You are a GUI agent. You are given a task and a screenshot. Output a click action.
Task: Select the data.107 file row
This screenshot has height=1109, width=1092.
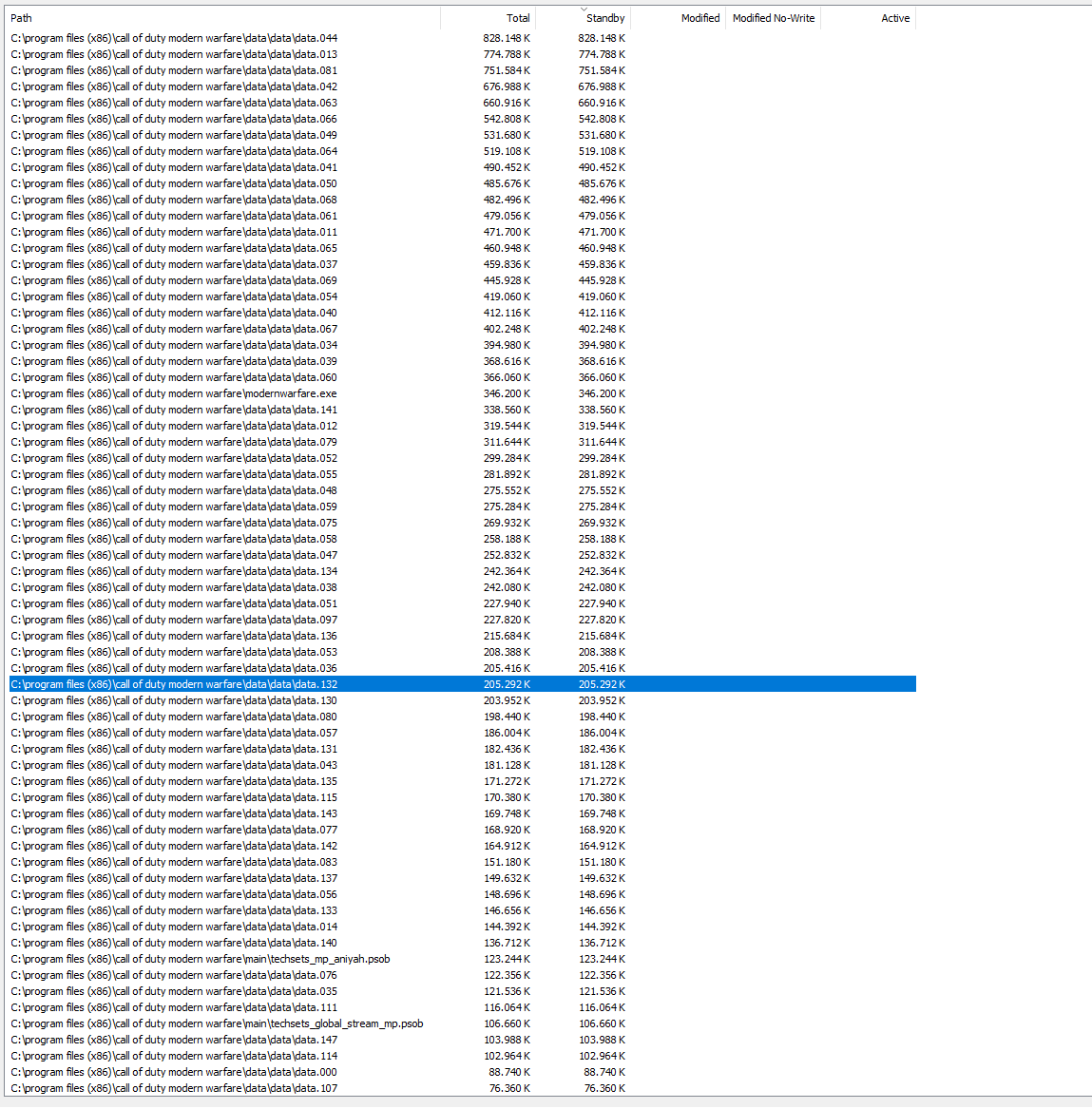point(463,1088)
